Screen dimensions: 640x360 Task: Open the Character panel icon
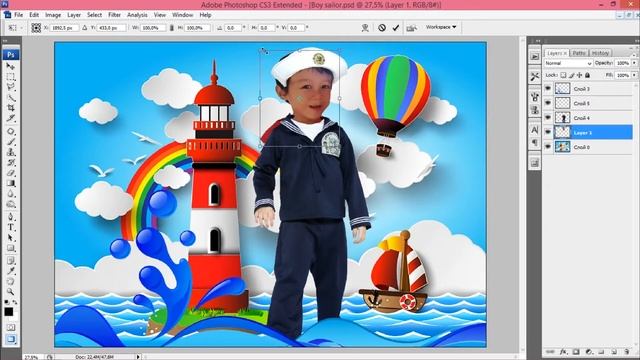535,130
